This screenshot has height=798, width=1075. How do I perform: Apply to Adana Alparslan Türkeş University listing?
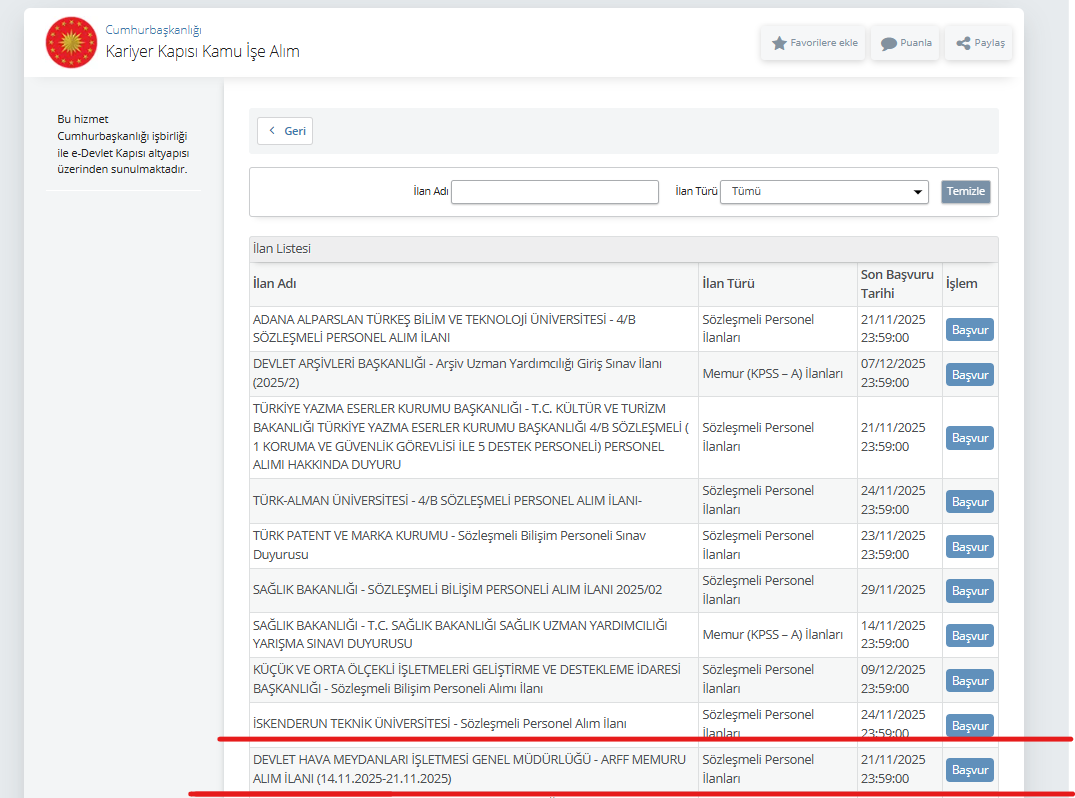[x=969, y=330]
